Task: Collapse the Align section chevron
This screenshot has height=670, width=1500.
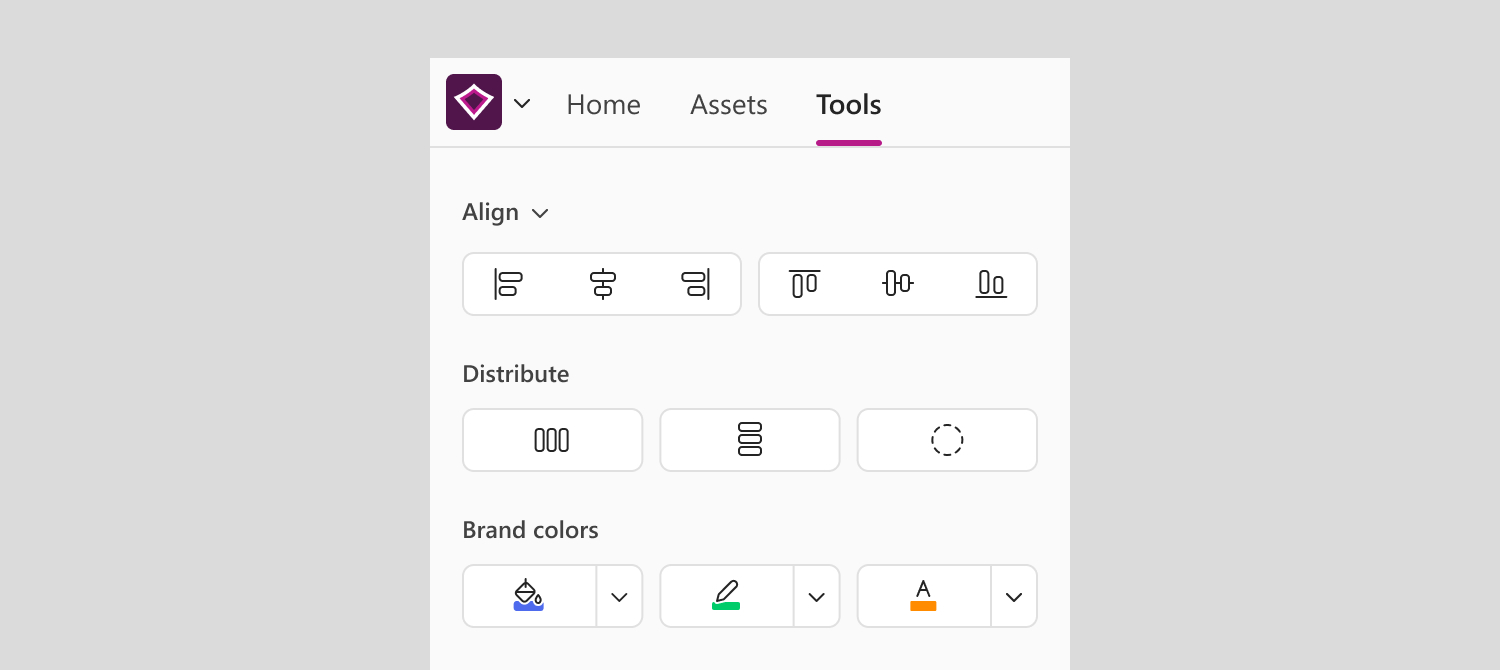Action: point(540,213)
